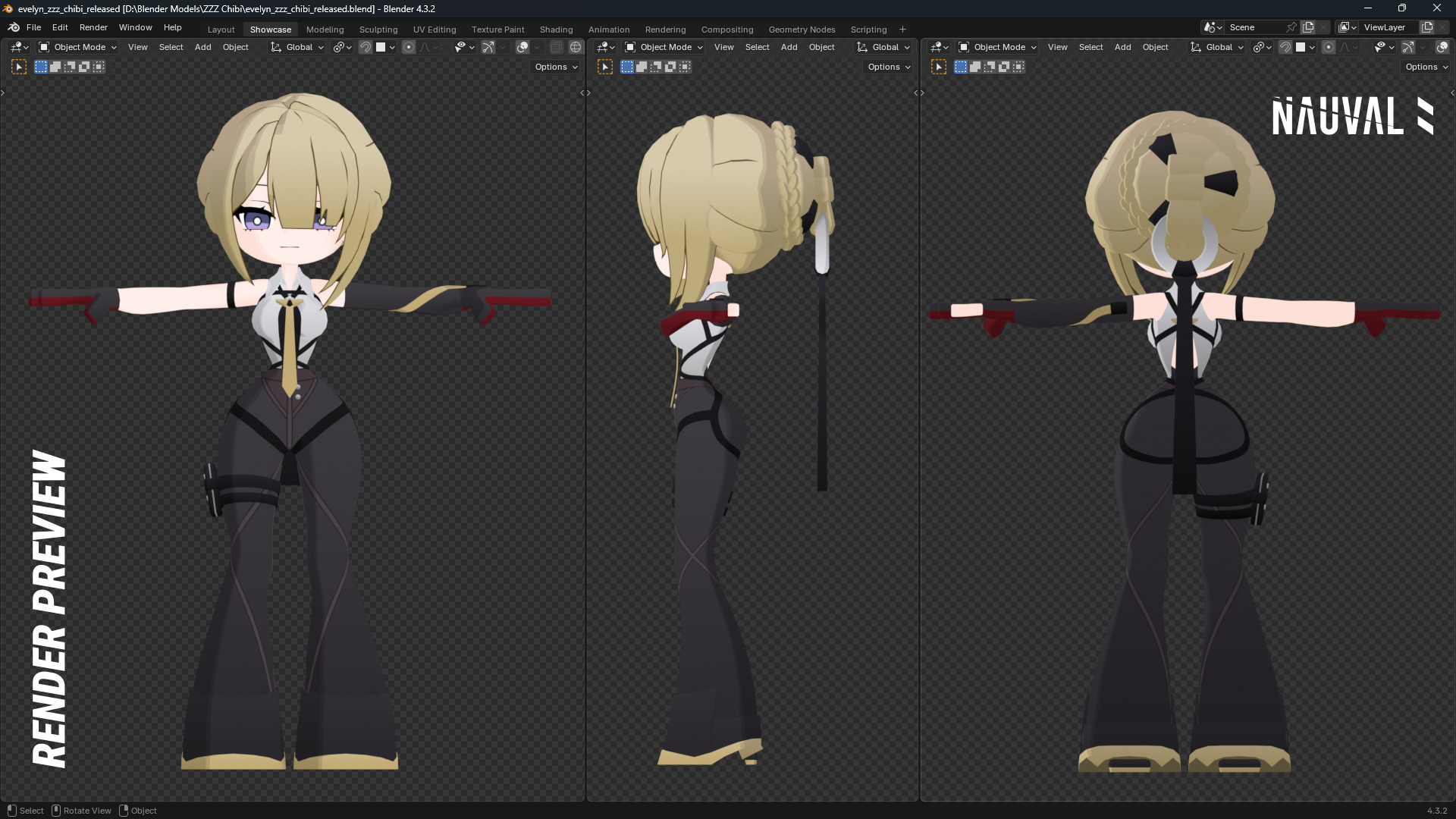Open the Object Mode dropdown in the right viewport
The width and height of the screenshot is (1456, 819).
click(x=997, y=47)
